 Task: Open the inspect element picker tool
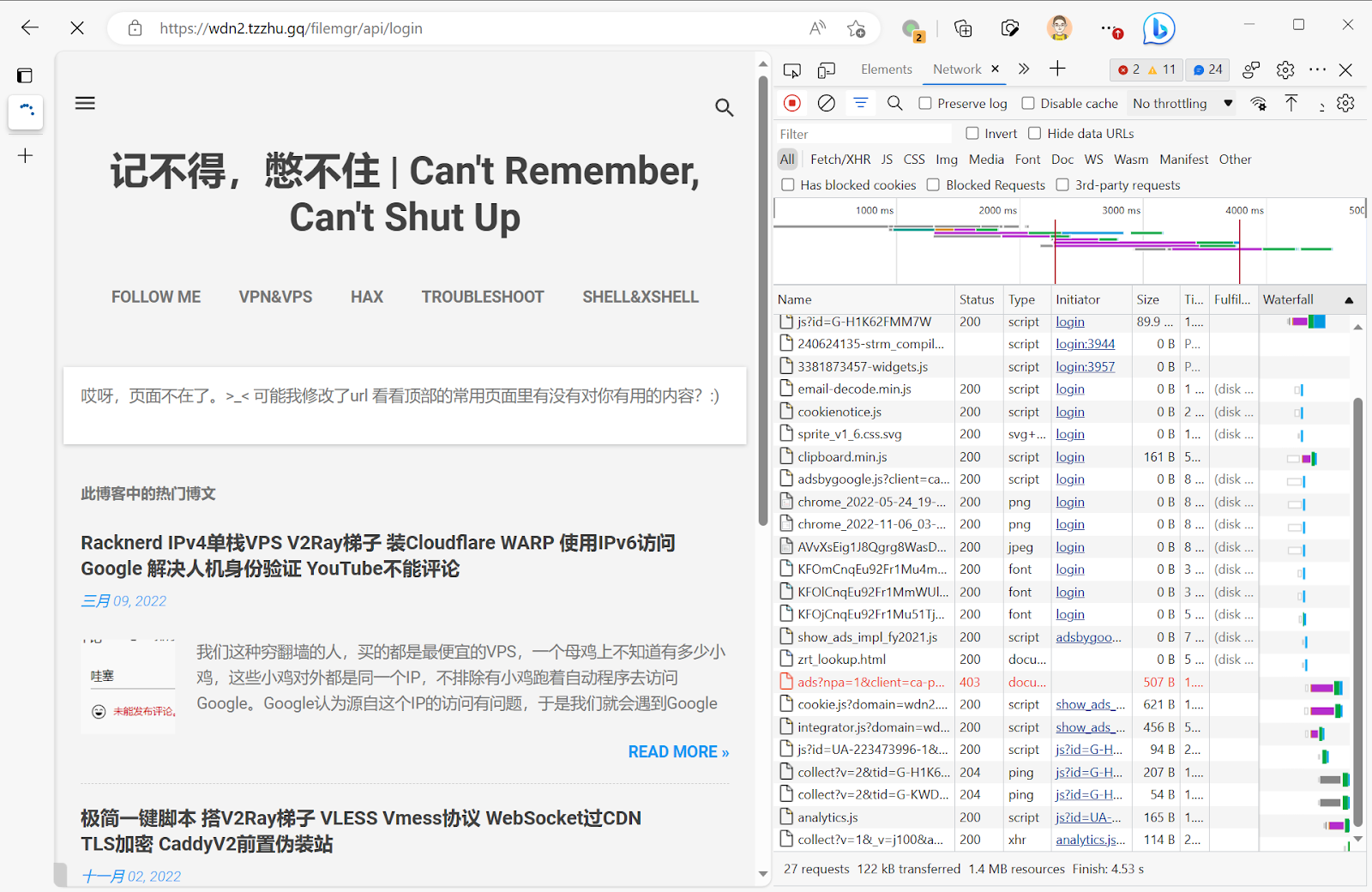pyautogui.click(x=792, y=69)
